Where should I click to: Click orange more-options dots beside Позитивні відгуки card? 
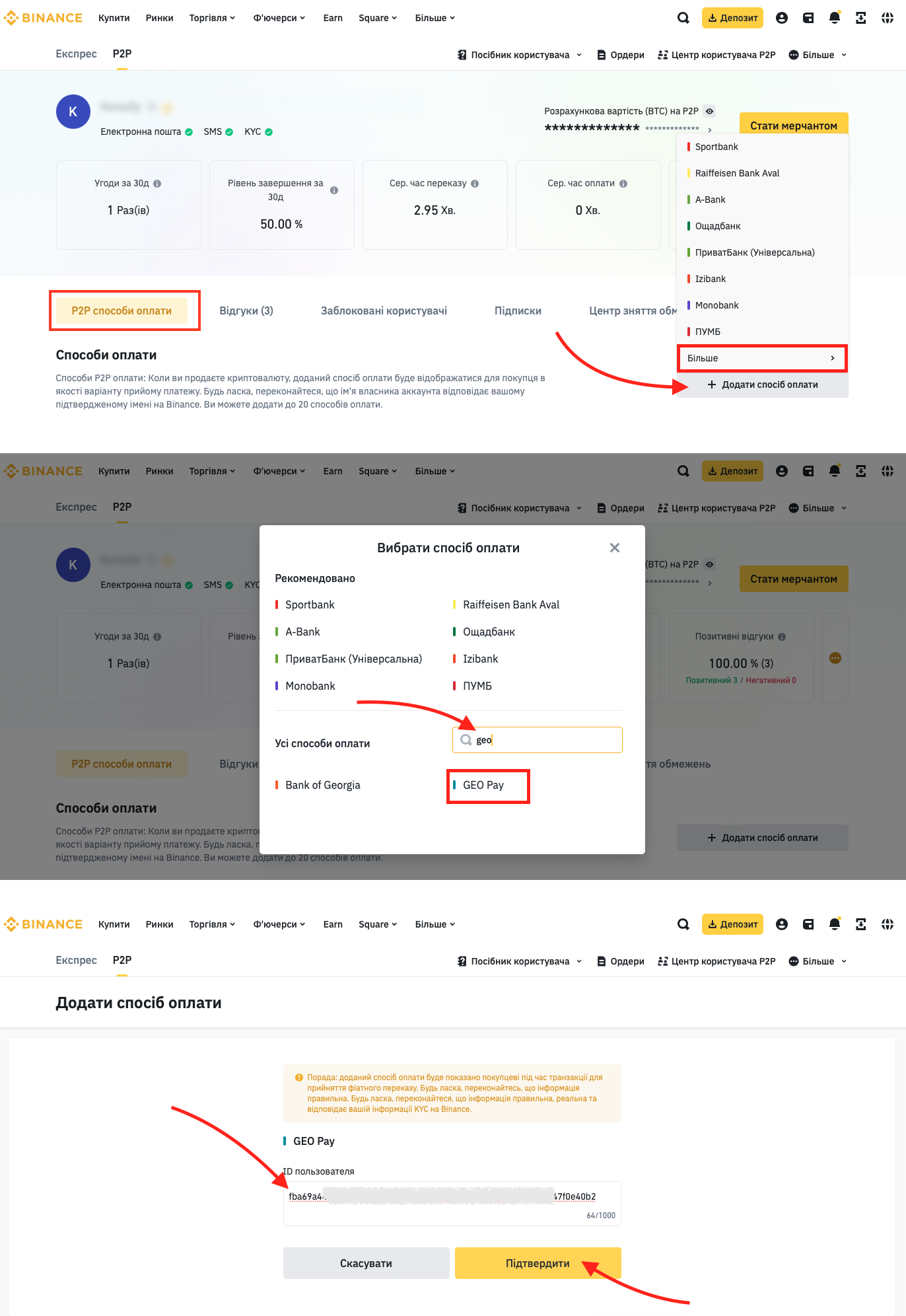835,658
